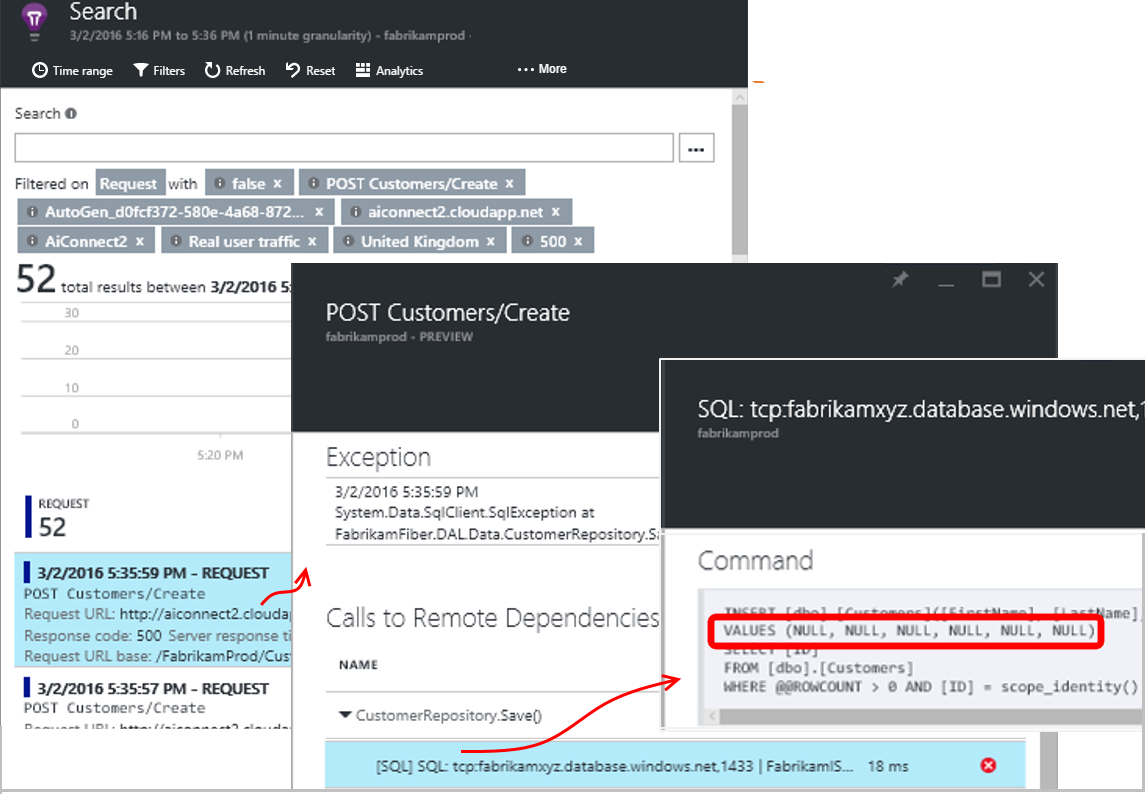The image size is (1145, 794).
Task: Remove the Real user traffic filter
Action: [x=312, y=241]
